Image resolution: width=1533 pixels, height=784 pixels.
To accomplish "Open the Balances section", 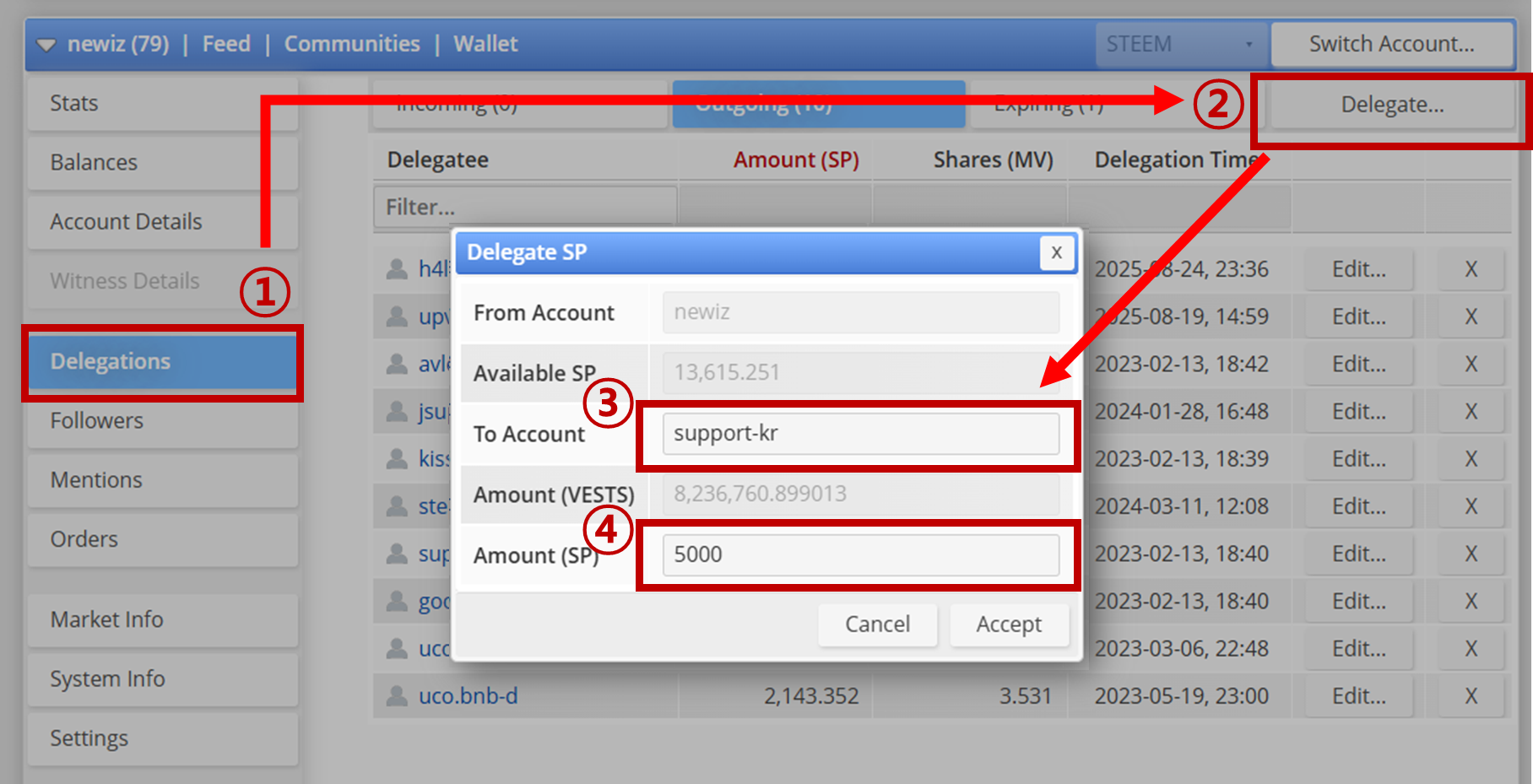I will (163, 162).
